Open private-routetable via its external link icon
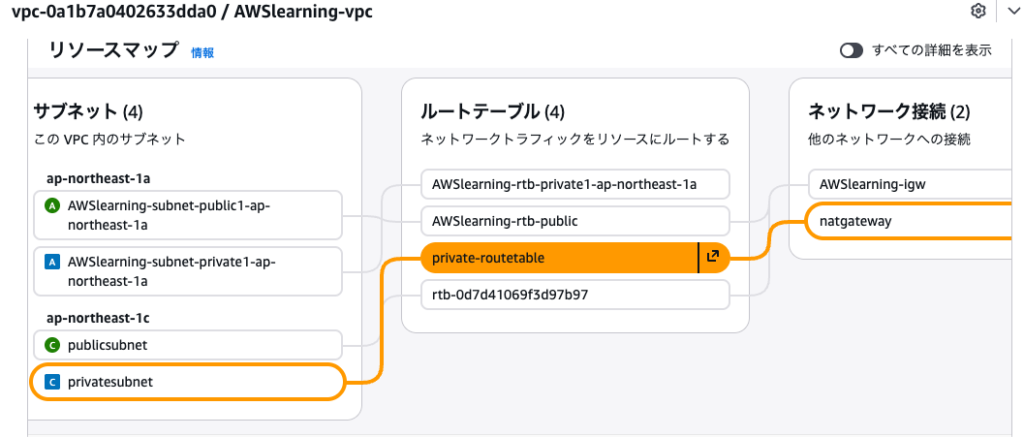The image size is (1024, 437). pyautogui.click(x=713, y=257)
